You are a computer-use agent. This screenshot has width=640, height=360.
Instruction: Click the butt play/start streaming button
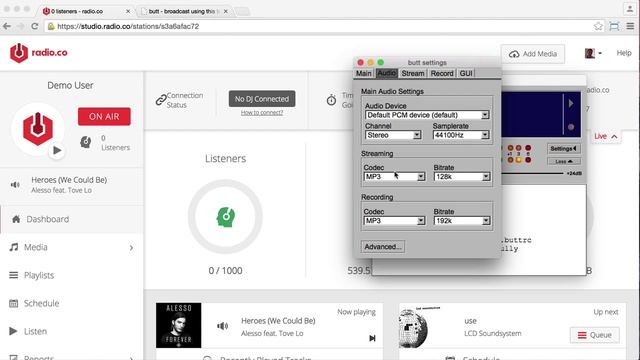click(x=571, y=104)
